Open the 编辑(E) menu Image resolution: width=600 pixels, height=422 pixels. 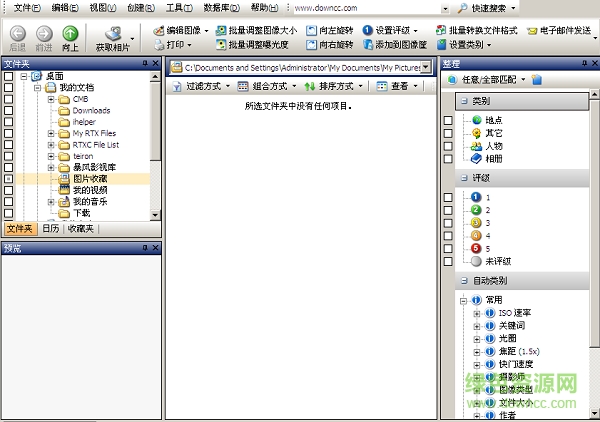point(65,8)
